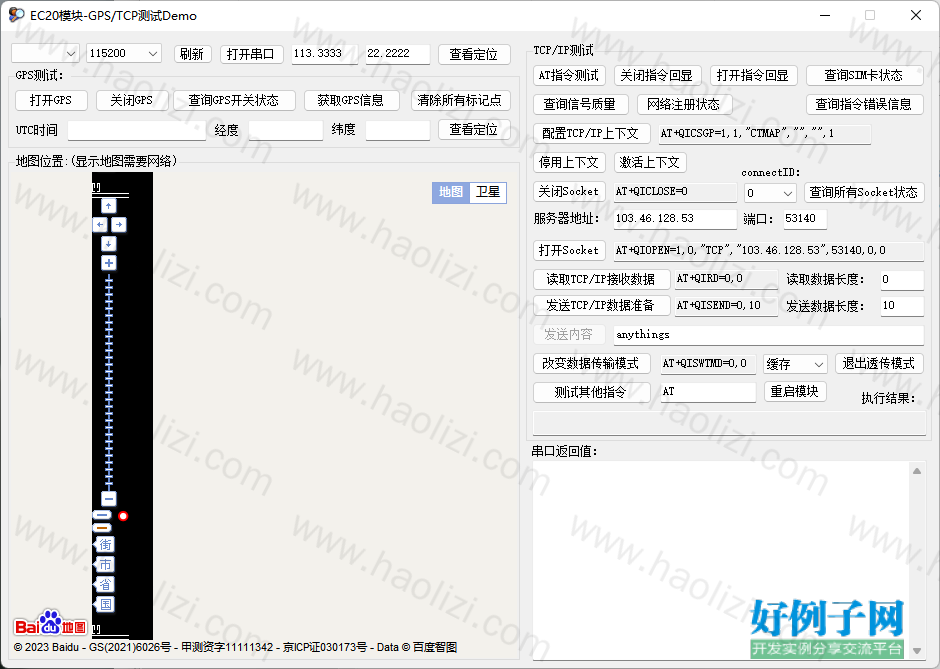Click the AT指令测试 button
Screen dimensions: 940x669
tap(569, 75)
